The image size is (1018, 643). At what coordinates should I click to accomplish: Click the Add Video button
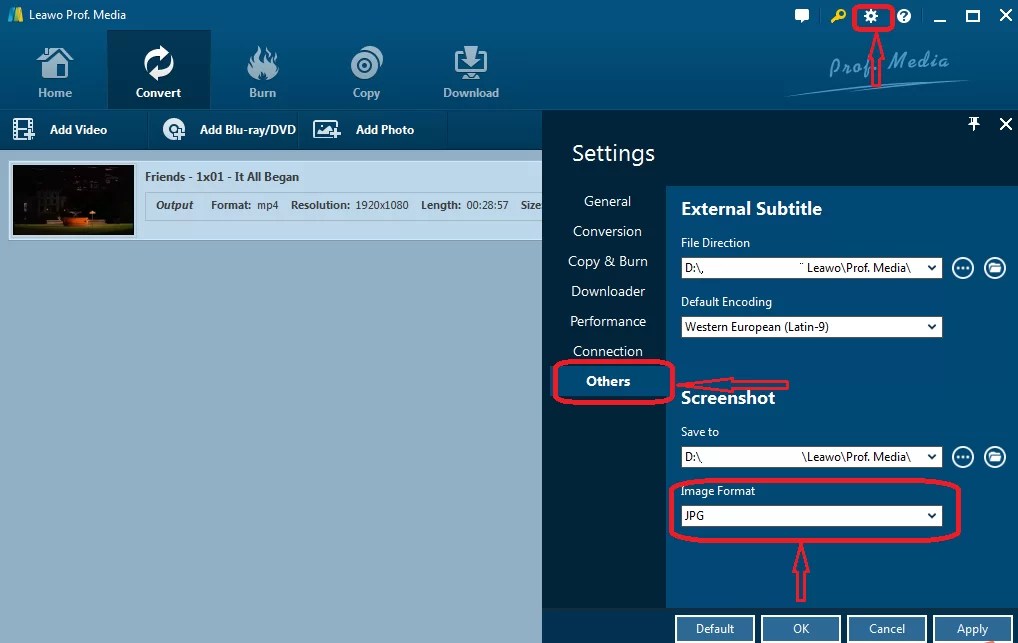60,129
